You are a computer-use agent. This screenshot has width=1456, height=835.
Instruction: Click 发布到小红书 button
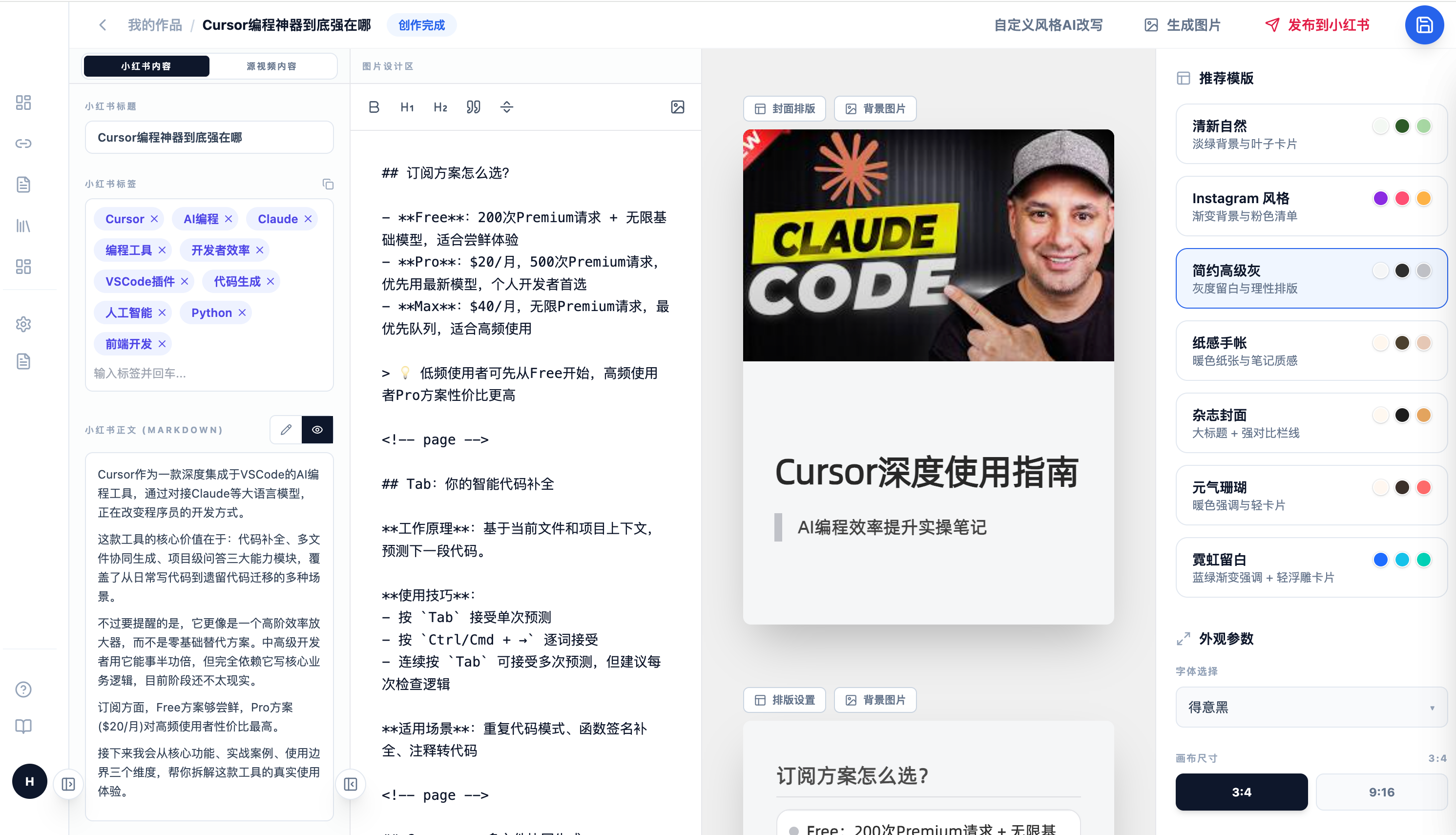1318,25
